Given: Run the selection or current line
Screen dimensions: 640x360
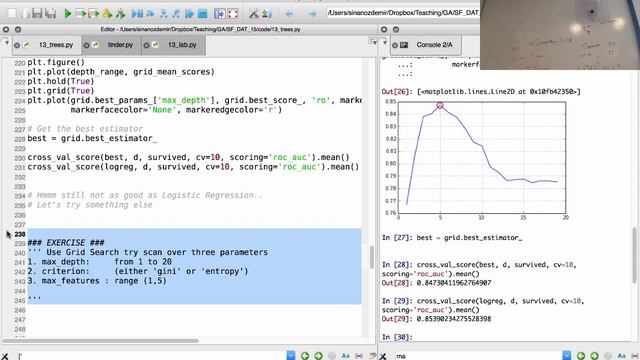Looking at the screenshot, I should coord(107,13).
